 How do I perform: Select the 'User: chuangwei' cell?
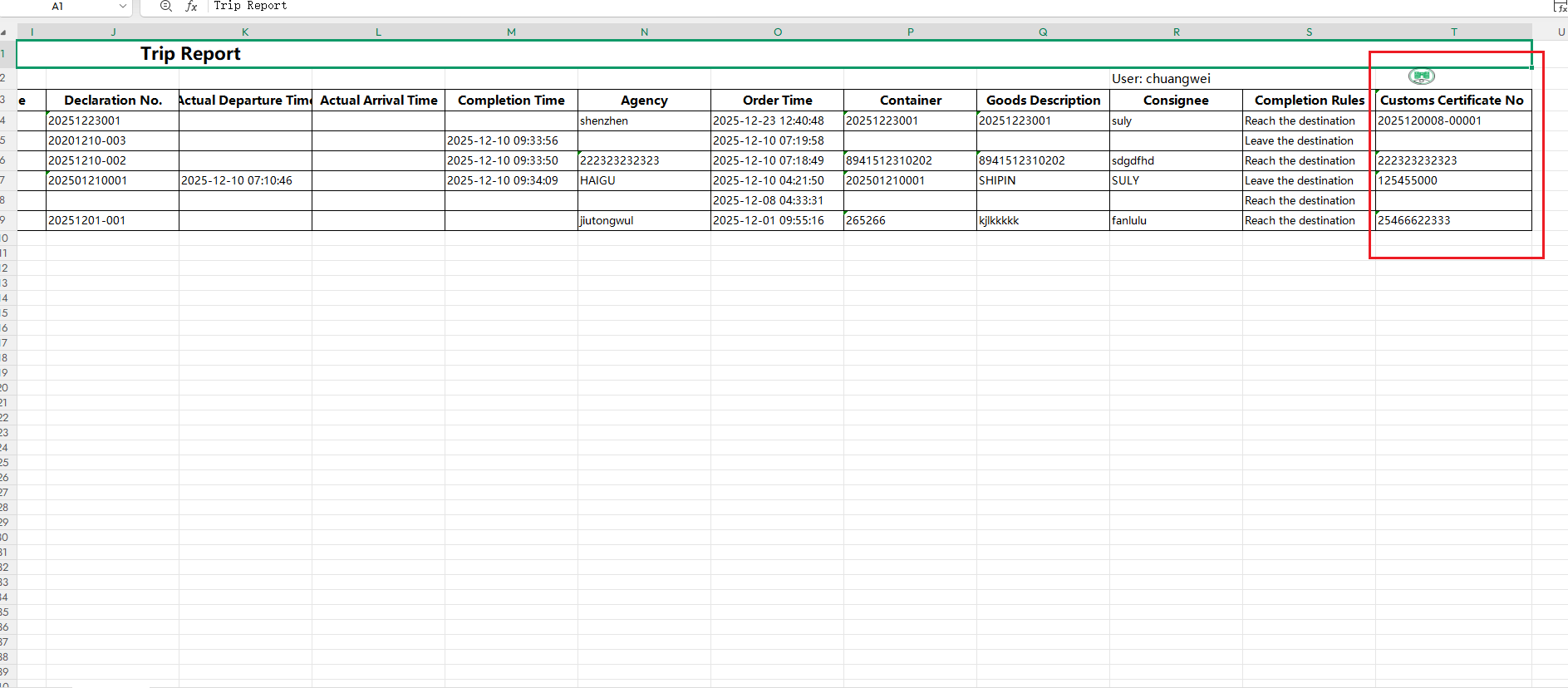tap(1161, 79)
